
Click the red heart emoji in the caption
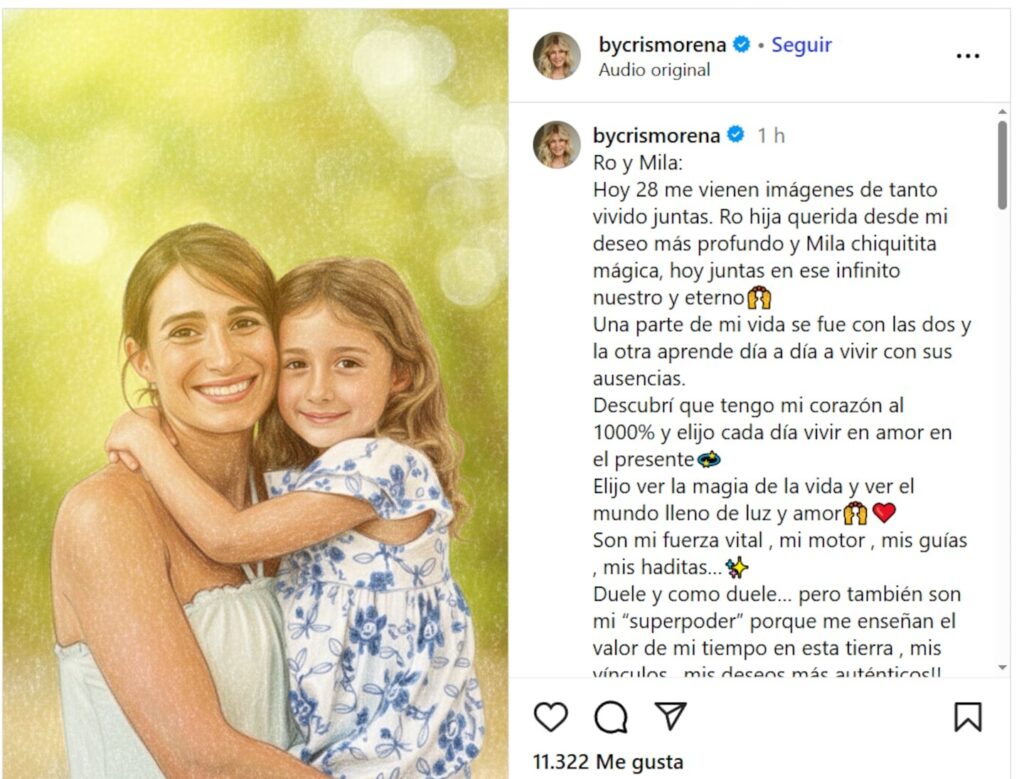click(x=883, y=514)
